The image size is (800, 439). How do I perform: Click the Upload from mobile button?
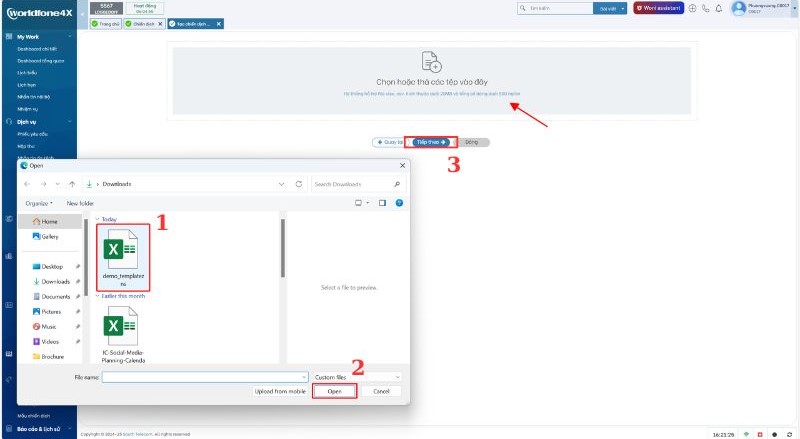280,391
